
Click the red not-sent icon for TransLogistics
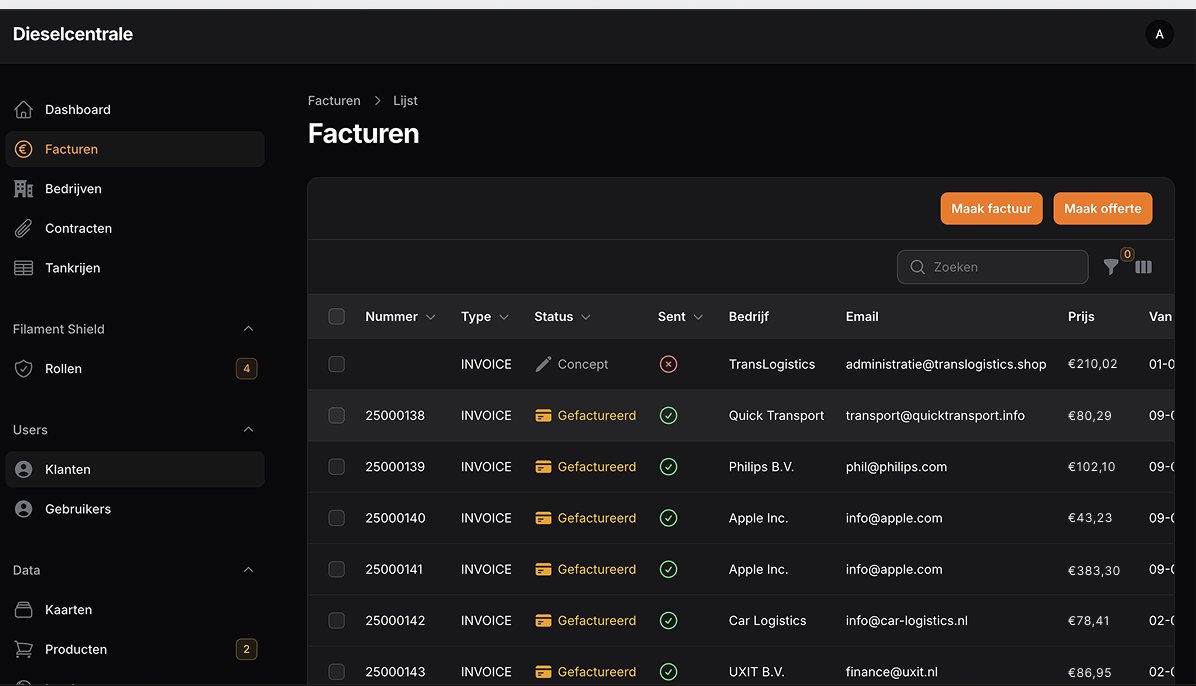click(x=668, y=364)
